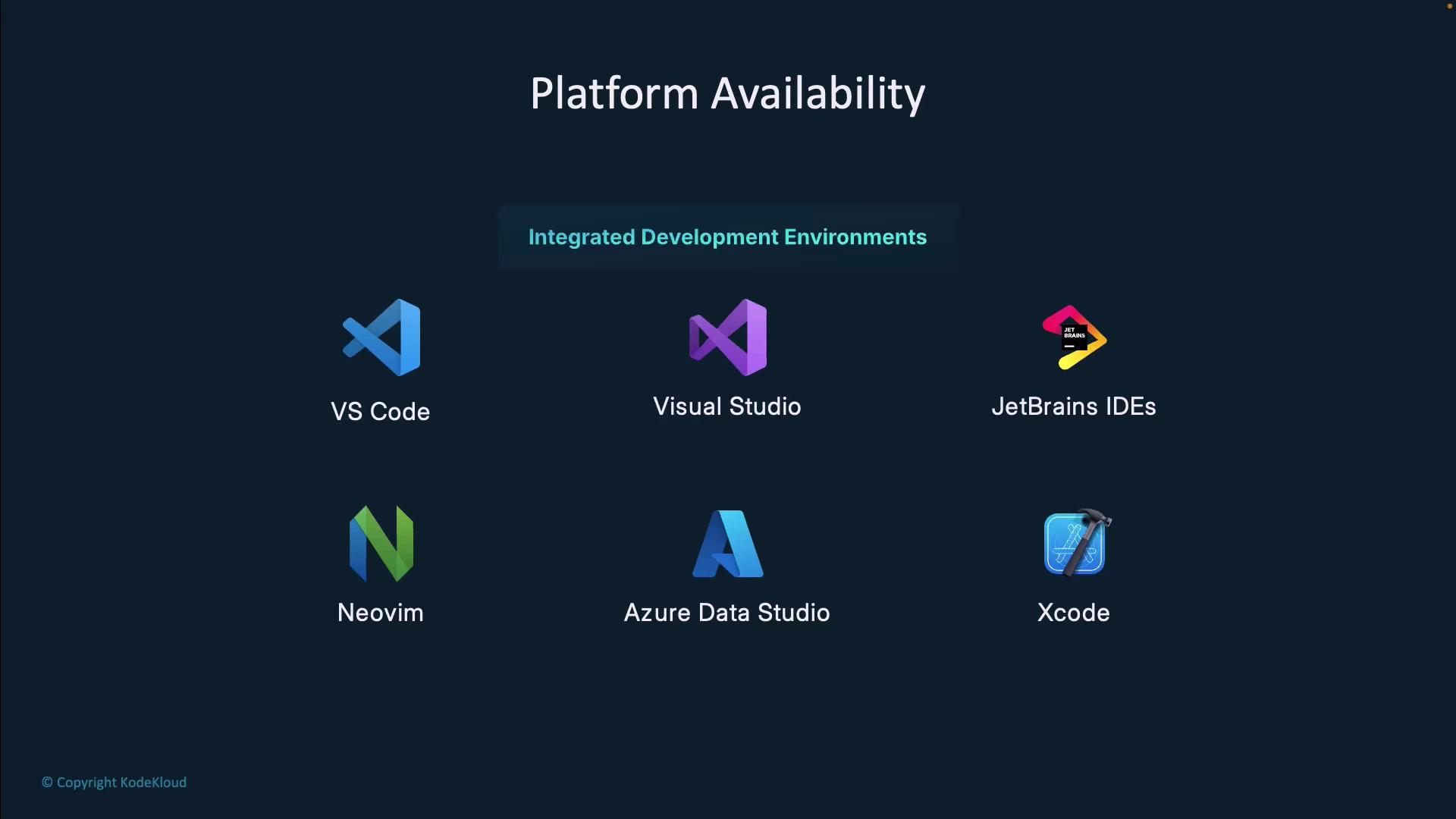Click the JetBrains IDEs text label
The image size is (1456, 819).
click(x=1074, y=406)
